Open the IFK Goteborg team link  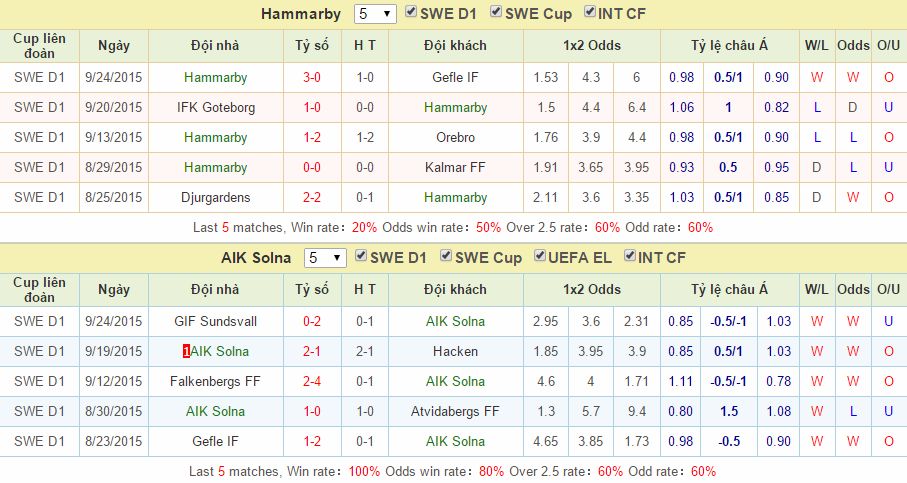click(x=215, y=107)
